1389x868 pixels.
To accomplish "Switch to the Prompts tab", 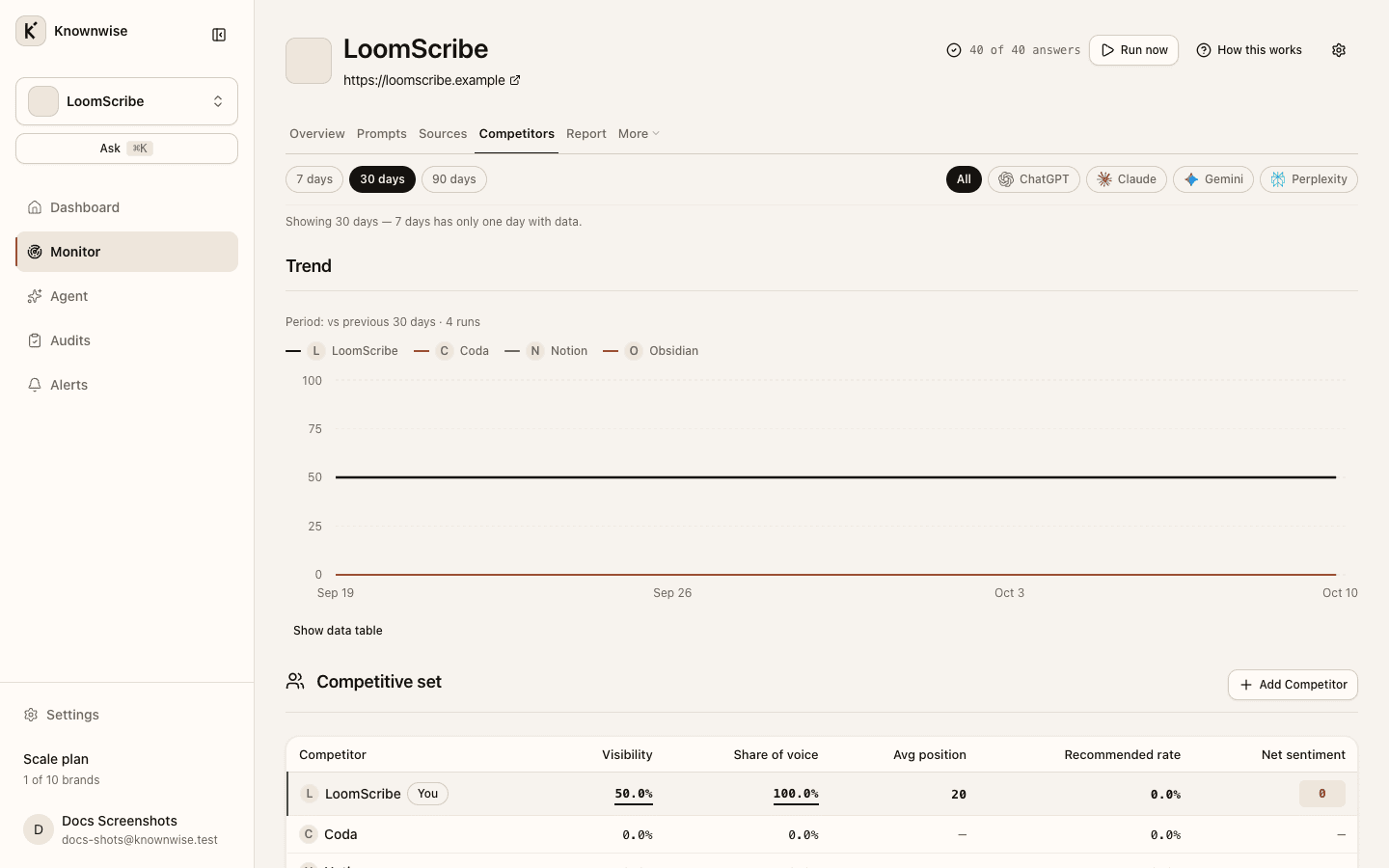I will pyautogui.click(x=382, y=134).
